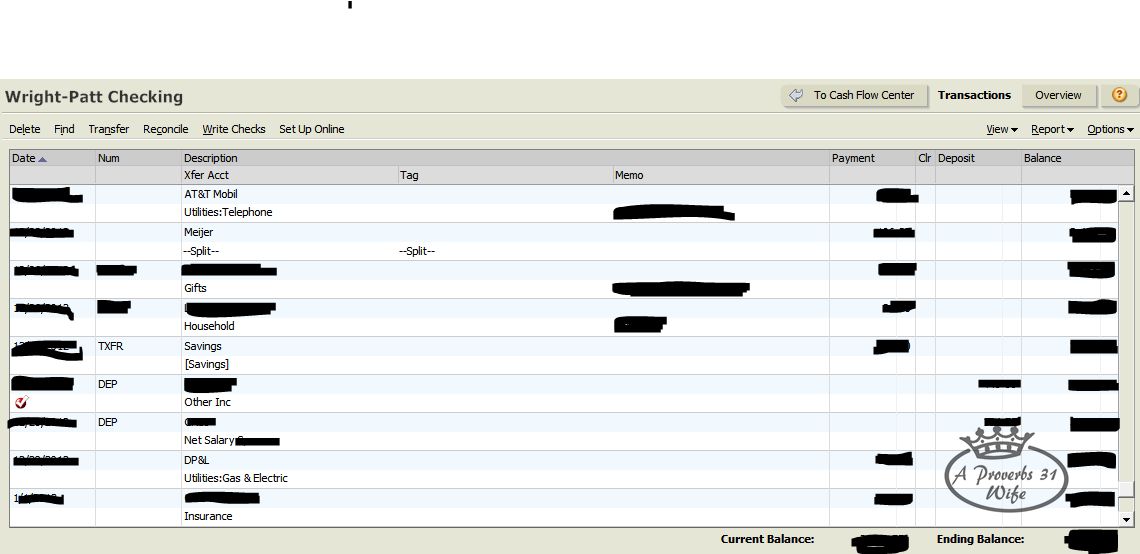
Task: Select the DP&L transaction
Action: (196, 460)
